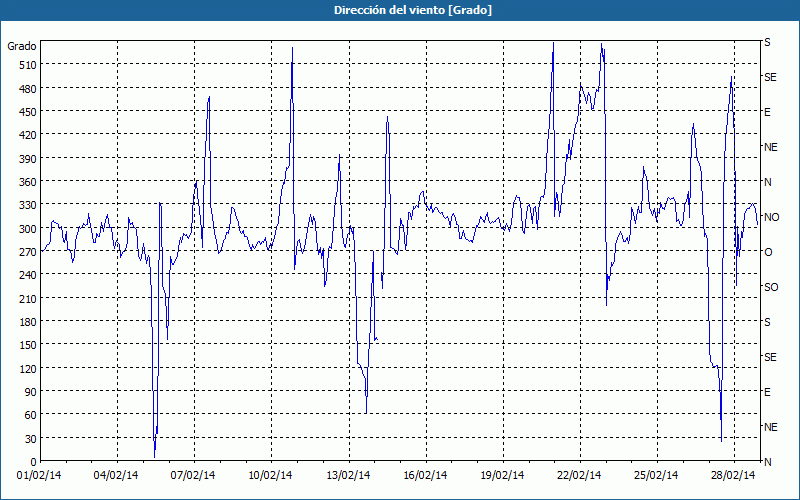
Task: Click the 'Grado' y-axis unit label
Action: (x=22, y=46)
